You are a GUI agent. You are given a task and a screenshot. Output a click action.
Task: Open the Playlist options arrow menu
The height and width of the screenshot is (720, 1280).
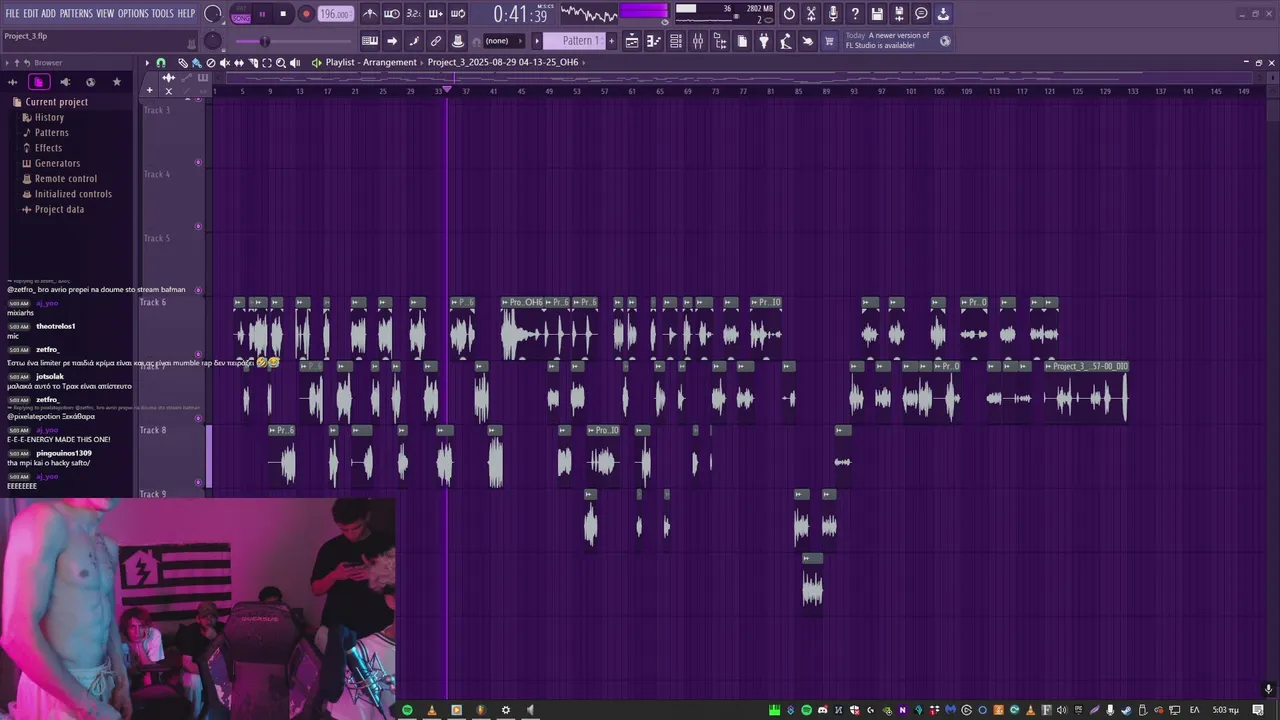point(147,63)
